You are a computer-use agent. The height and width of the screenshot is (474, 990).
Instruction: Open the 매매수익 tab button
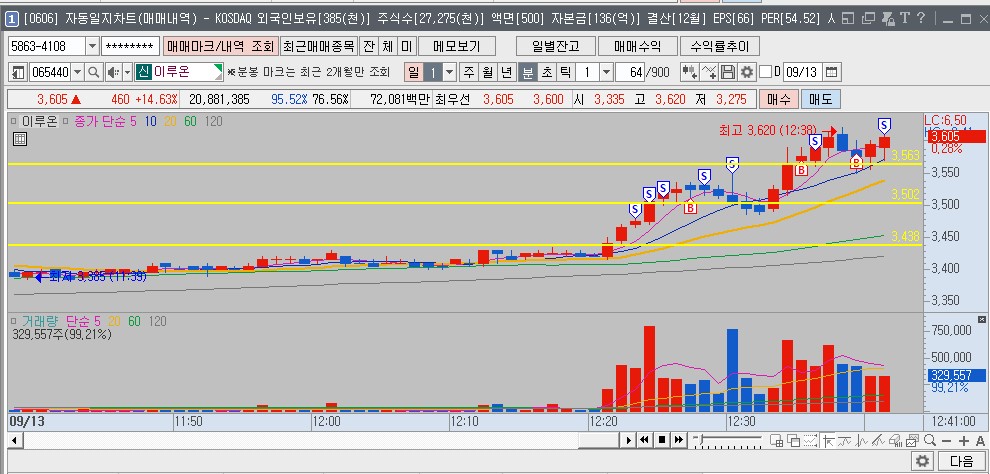pyautogui.click(x=637, y=46)
